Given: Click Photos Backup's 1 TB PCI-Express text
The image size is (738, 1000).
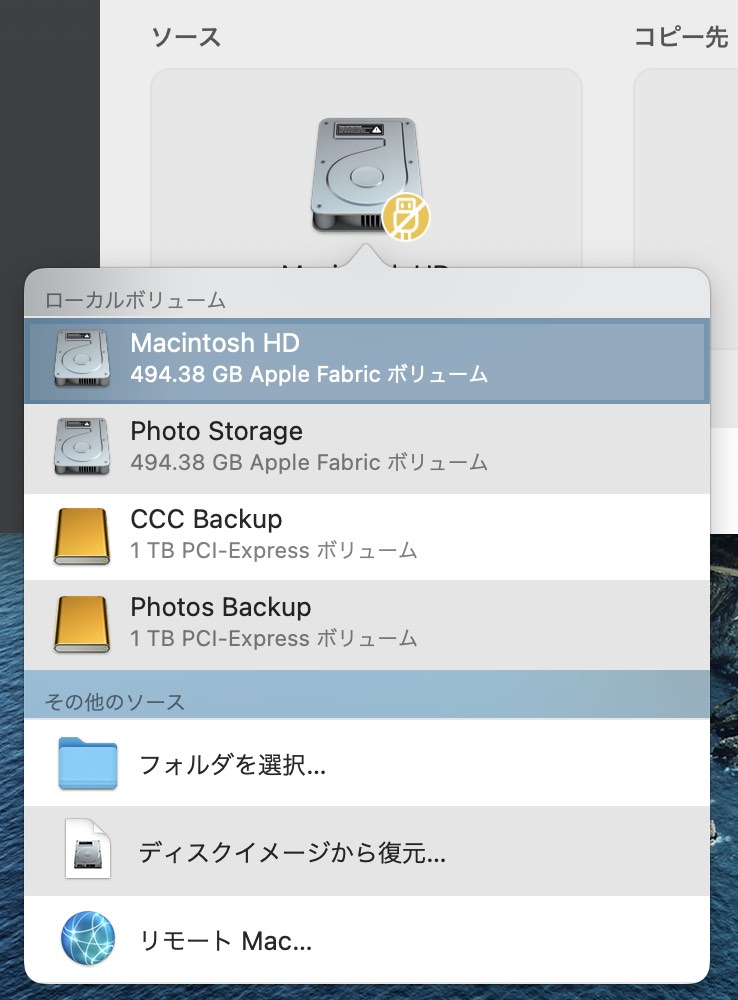Looking at the screenshot, I should point(274,638).
